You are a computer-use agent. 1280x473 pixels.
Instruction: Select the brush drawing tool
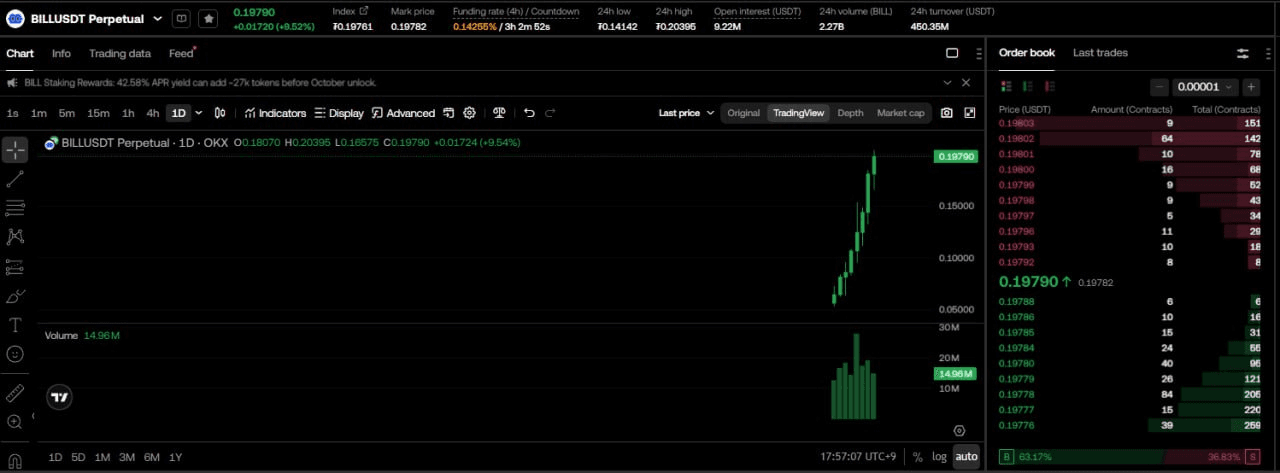[15, 296]
